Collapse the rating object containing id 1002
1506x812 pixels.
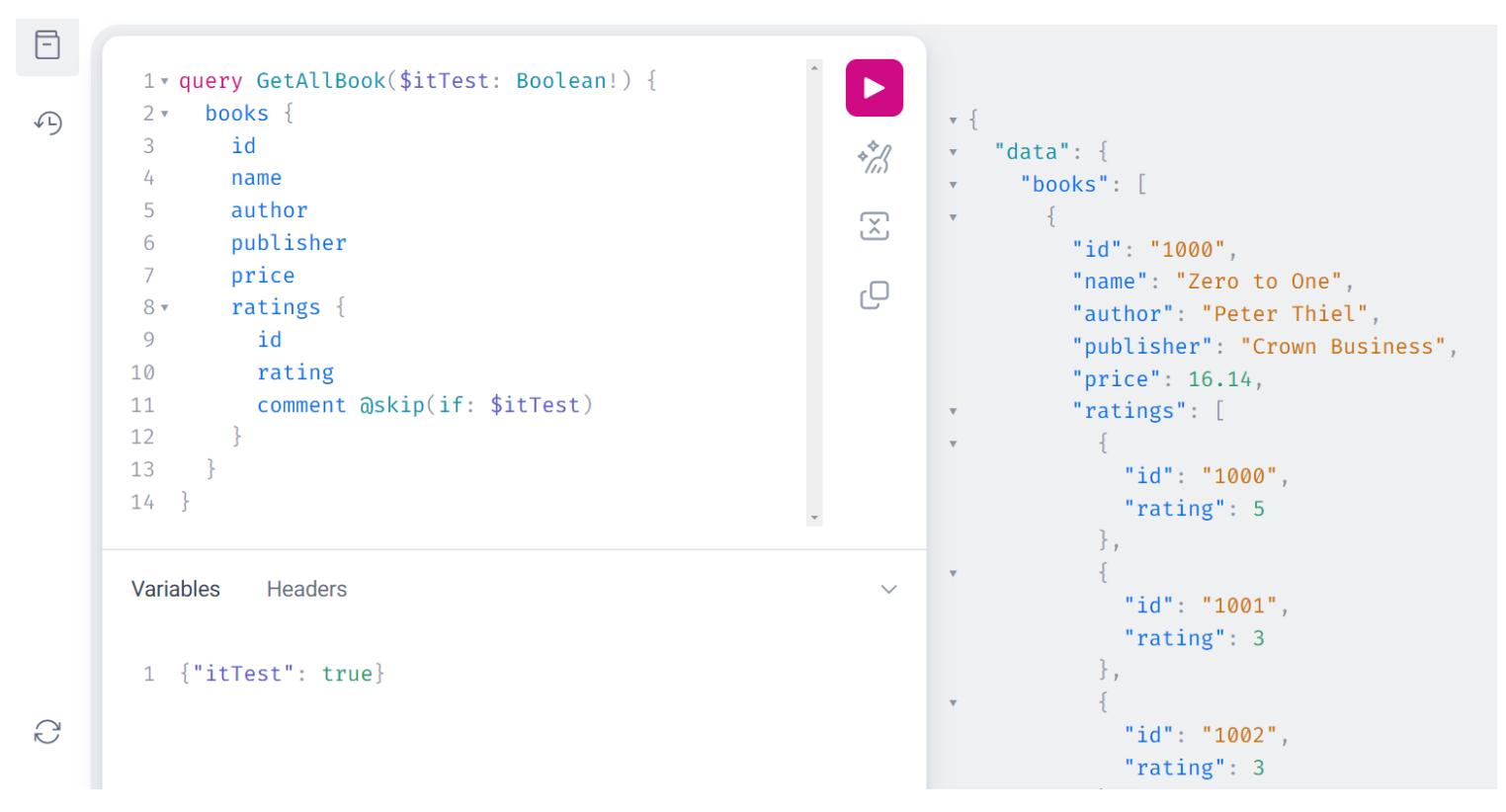pos(954,703)
